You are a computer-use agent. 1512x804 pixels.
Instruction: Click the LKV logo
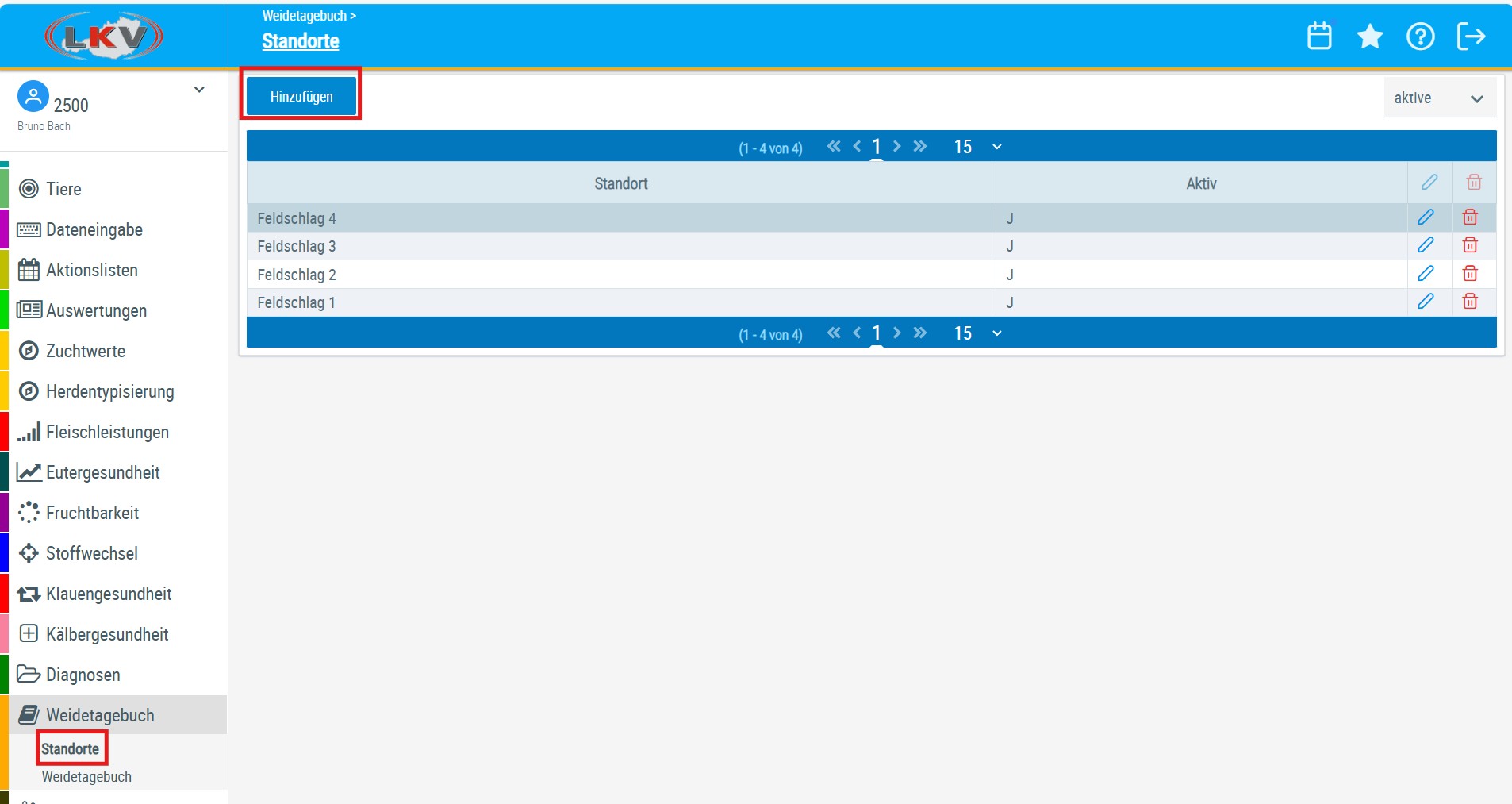[x=104, y=36]
